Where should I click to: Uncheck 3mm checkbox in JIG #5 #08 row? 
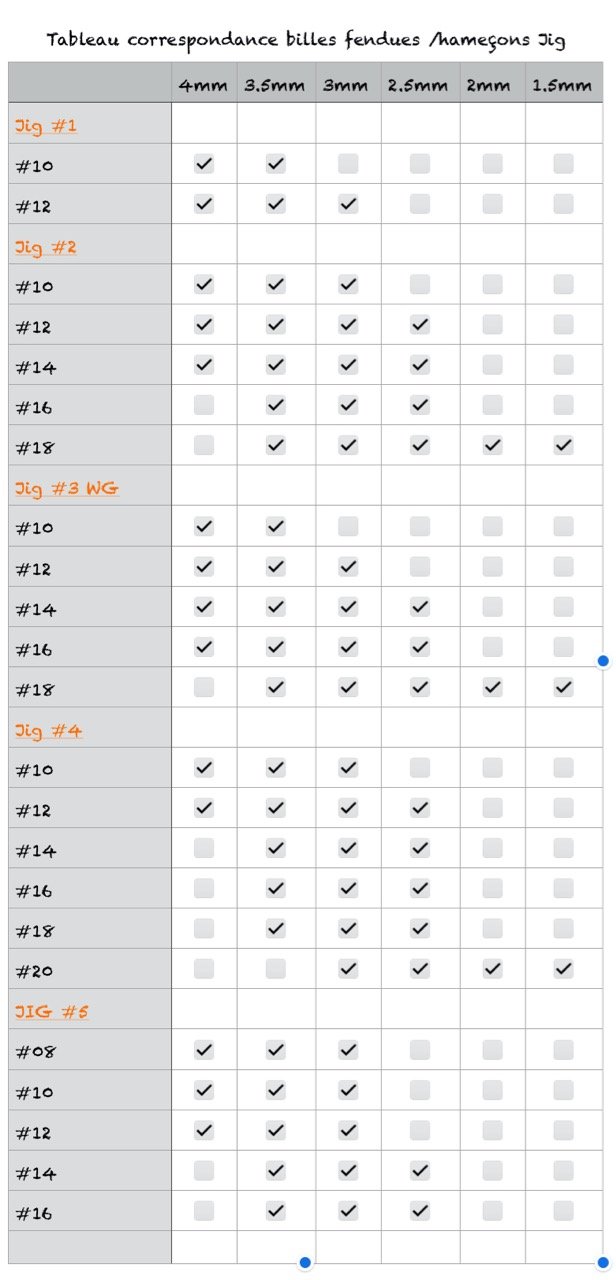click(348, 1050)
